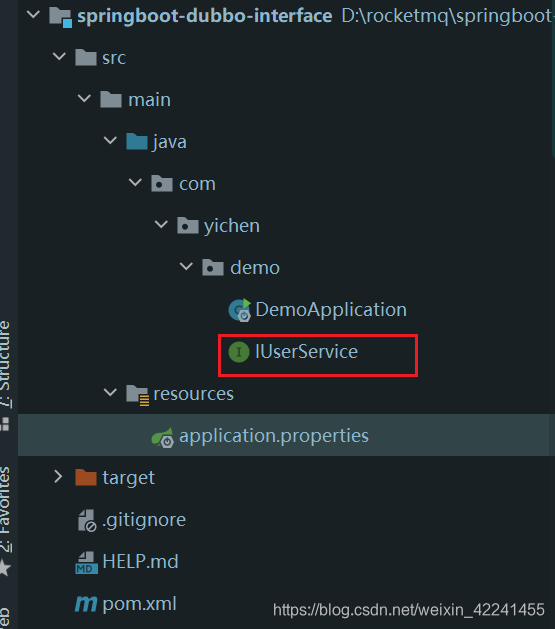This screenshot has width=555, height=629.
Task: Open the IUserService interface
Action: (306, 352)
